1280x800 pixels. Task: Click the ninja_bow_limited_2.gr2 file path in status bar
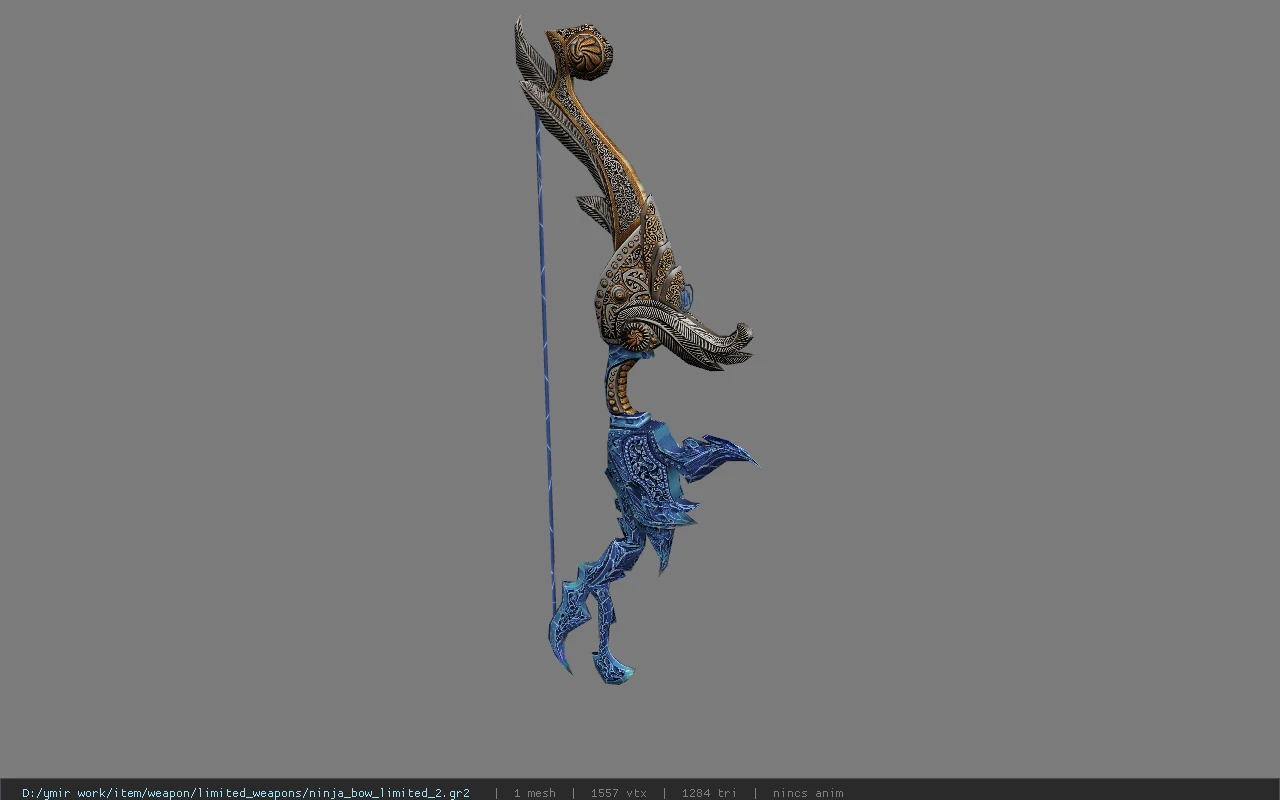coord(246,793)
